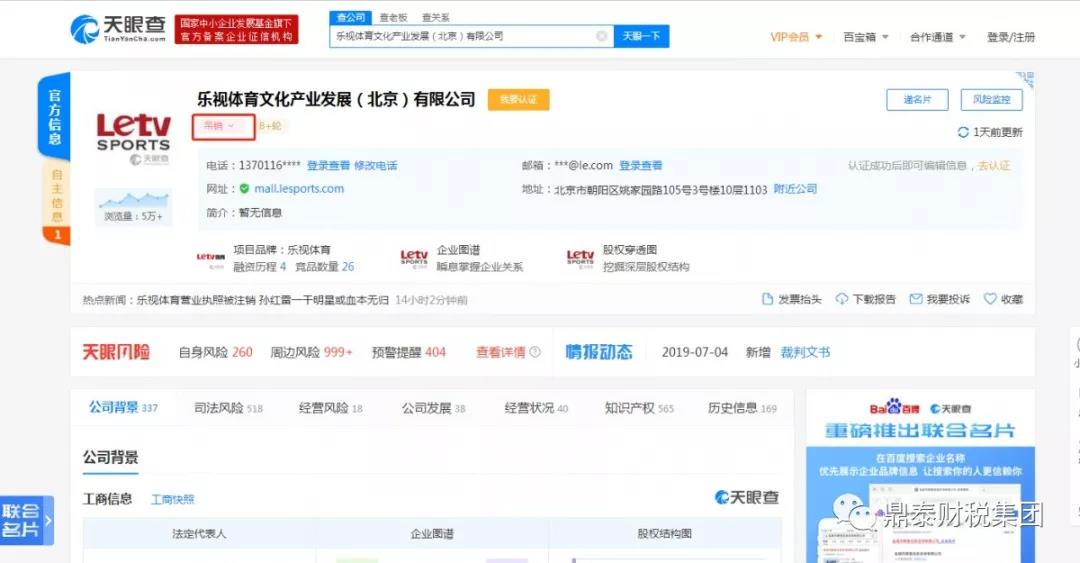The image size is (1080, 563).
Task: Expand the VIP会员 dropdown
Action: click(796, 37)
